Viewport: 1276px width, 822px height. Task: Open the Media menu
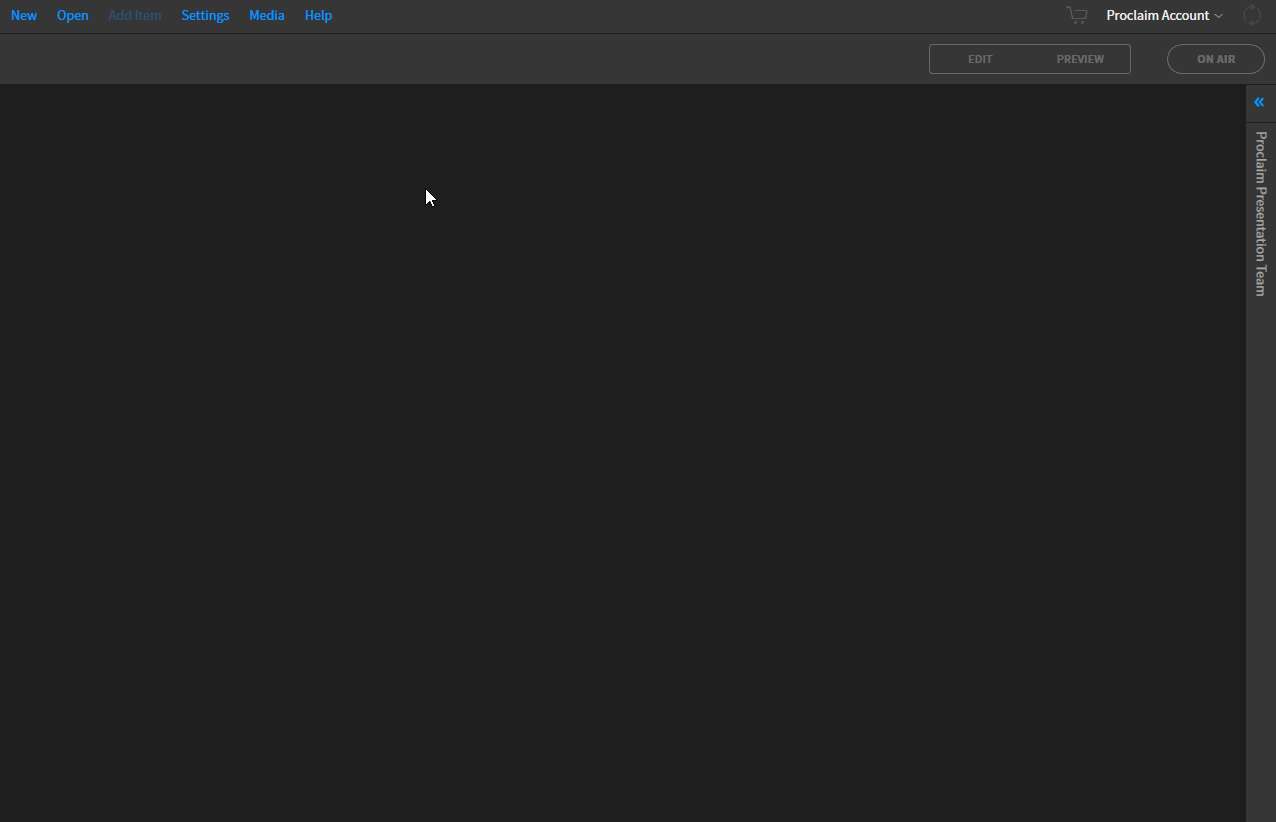267,16
